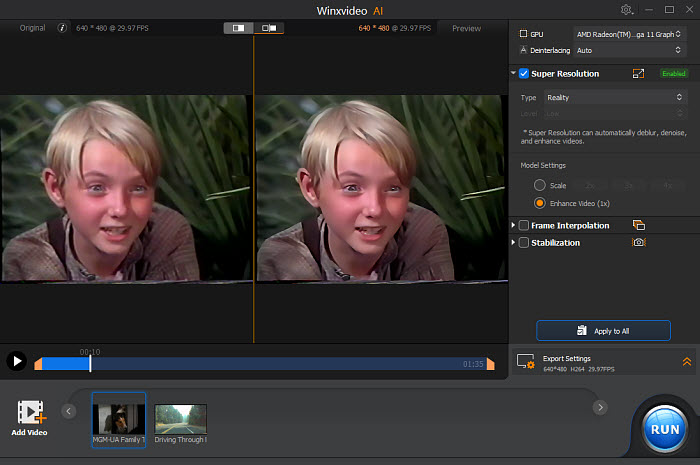Viewport: 700px width, 465px height.
Task: Maximize the Winxvideo AI window
Action: [x=669, y=9]
